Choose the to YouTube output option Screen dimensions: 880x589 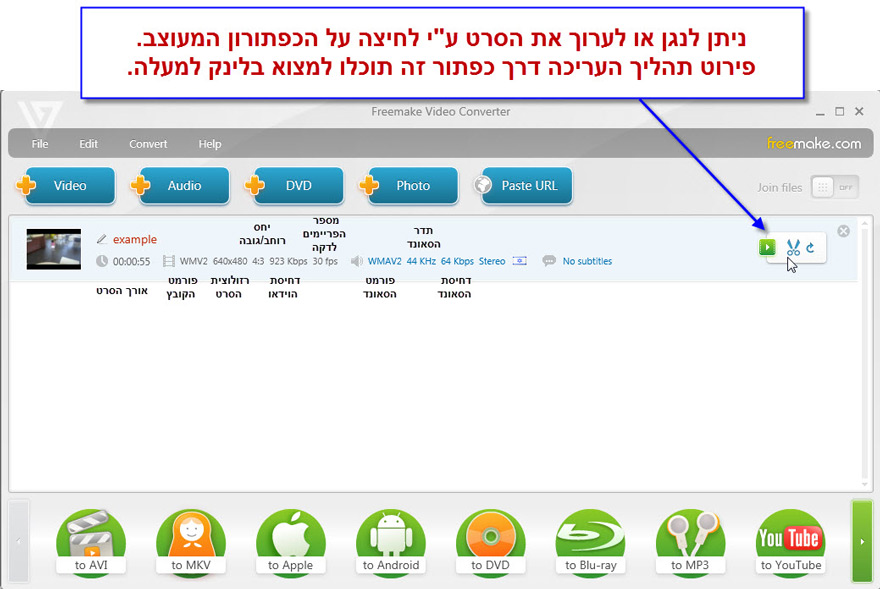click(791, 542)
